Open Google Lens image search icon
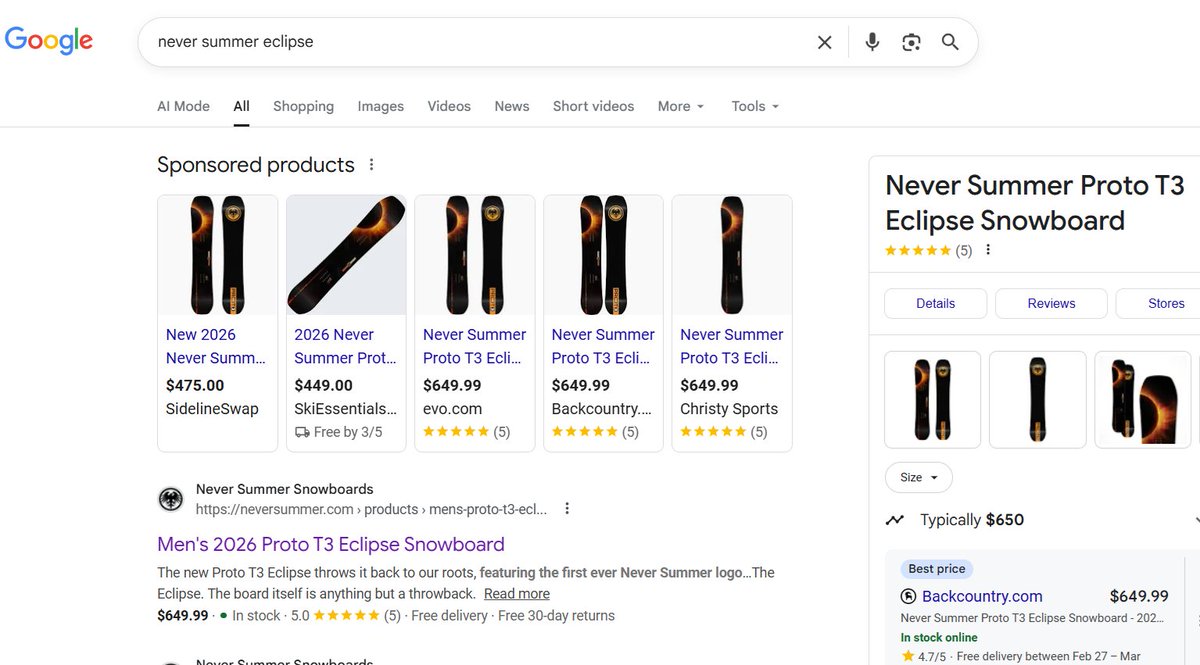Screen dimensions: 1200x665 pos(911,42)
